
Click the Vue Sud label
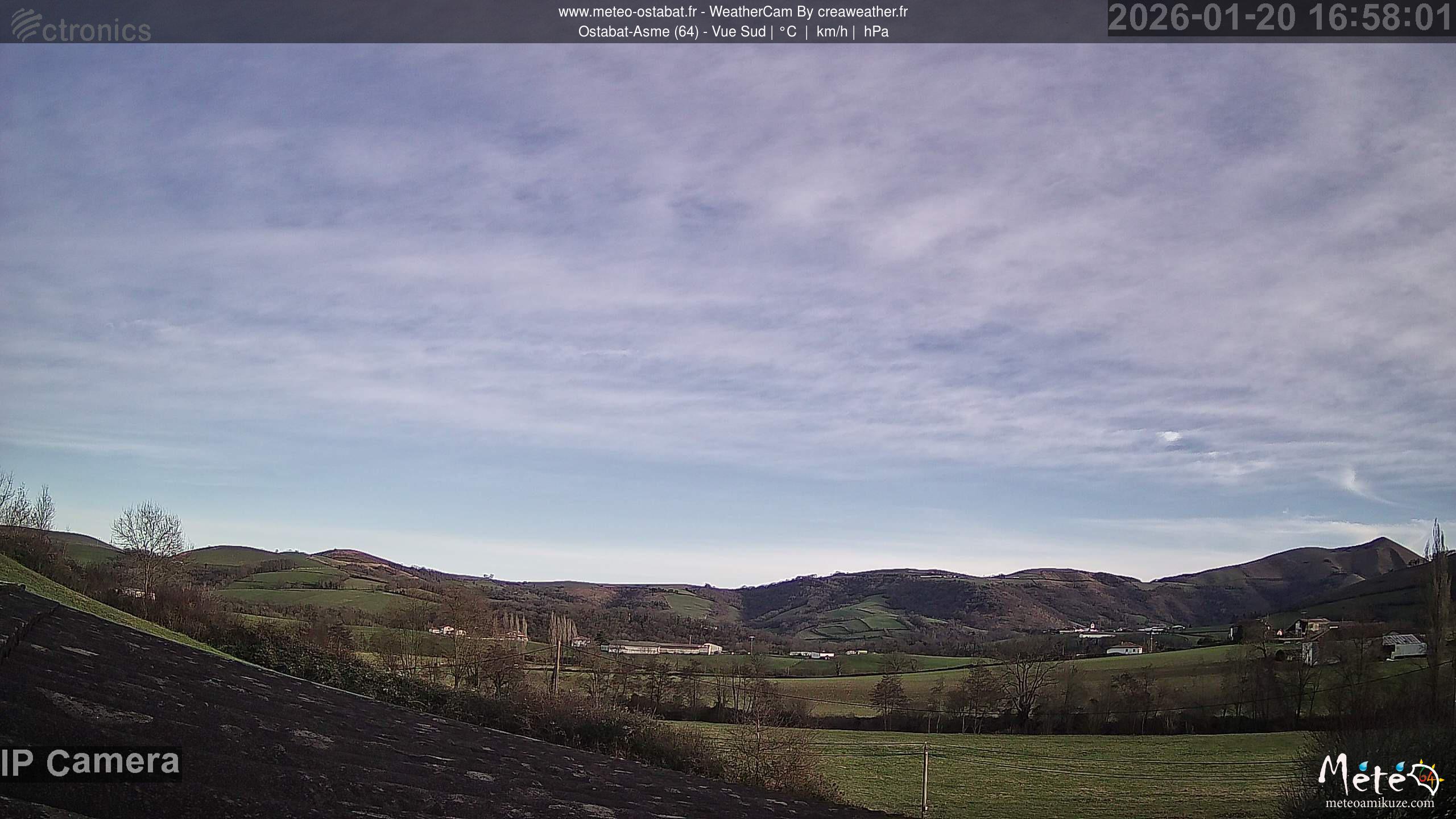click(738, 32)
